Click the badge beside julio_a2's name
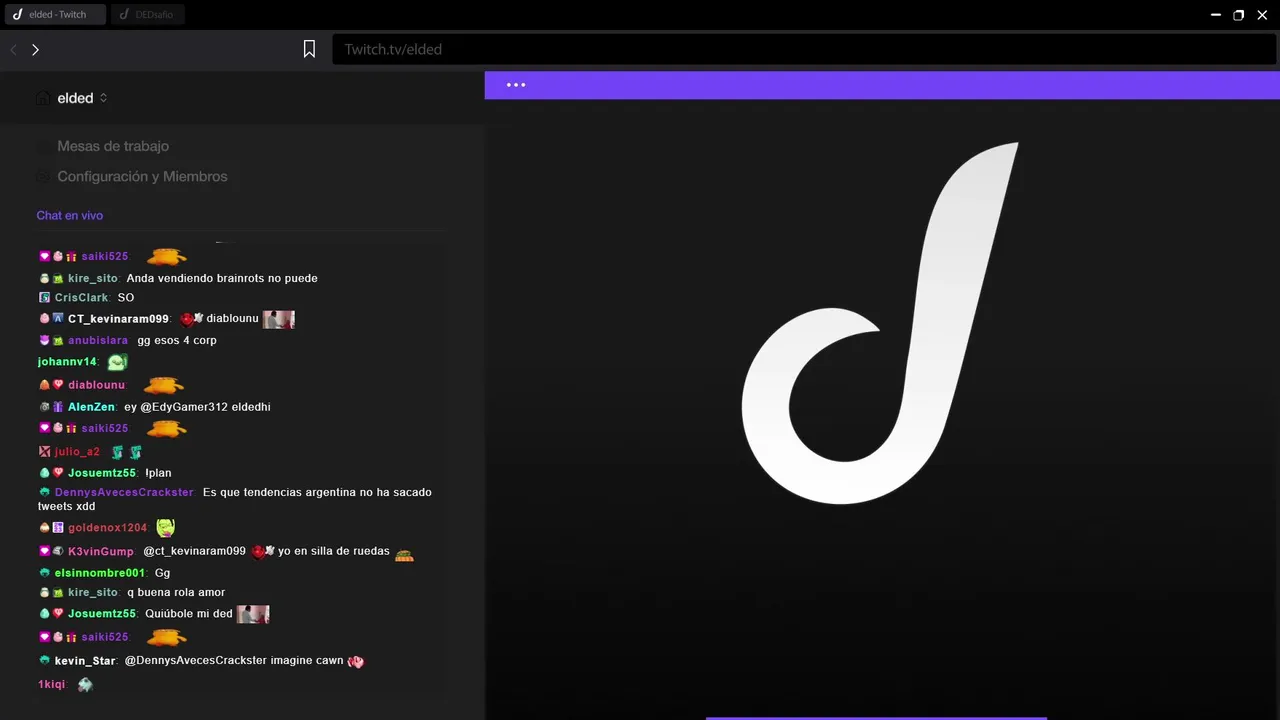The height and width of the screenshot is (720, 1280). 45,452
